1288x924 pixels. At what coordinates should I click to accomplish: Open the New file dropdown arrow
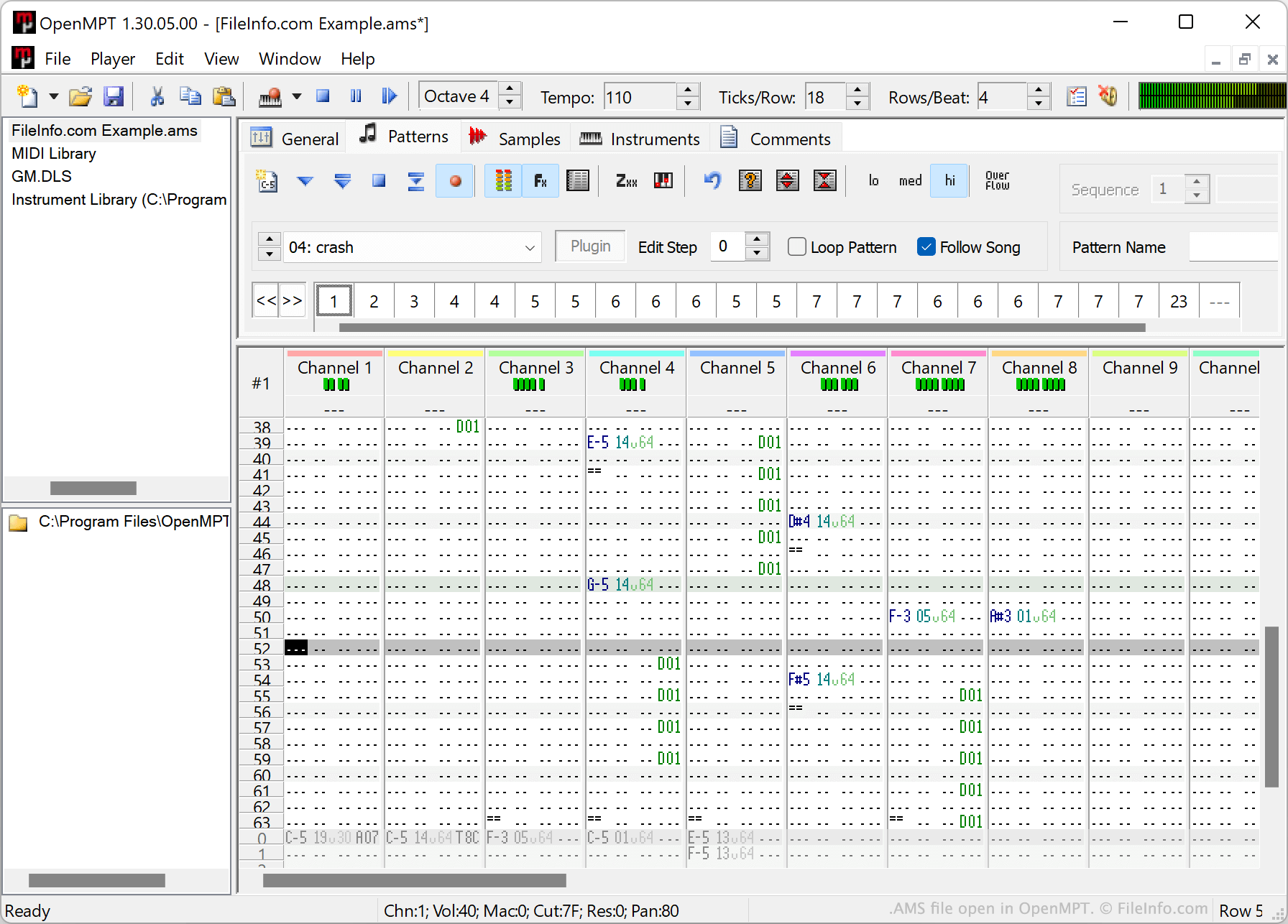coord(53,96)
